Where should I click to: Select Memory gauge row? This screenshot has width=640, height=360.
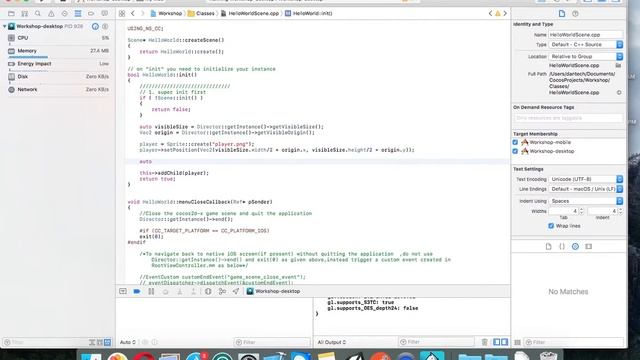(58, 51)
